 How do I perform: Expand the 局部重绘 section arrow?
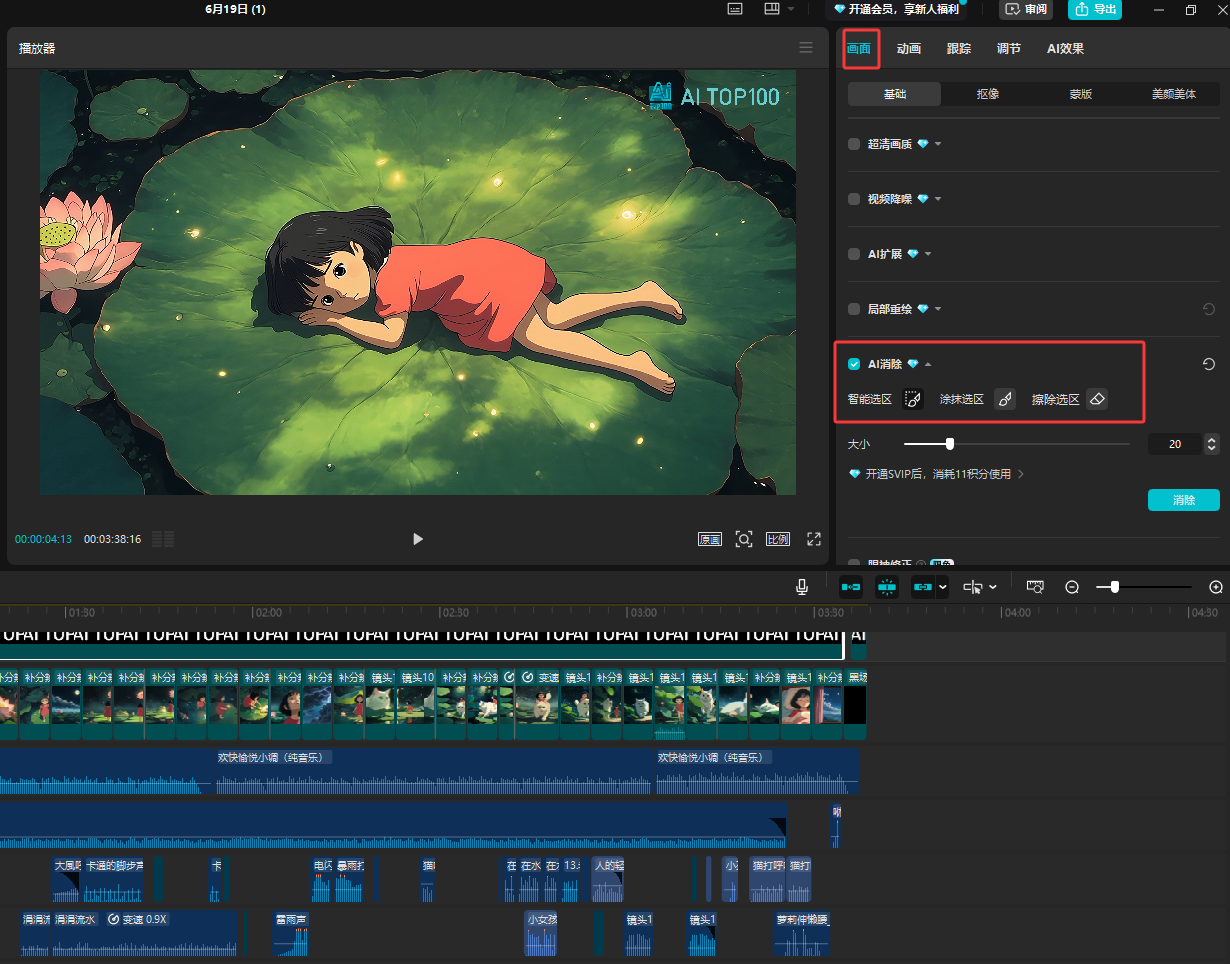(x=938, y=309)
